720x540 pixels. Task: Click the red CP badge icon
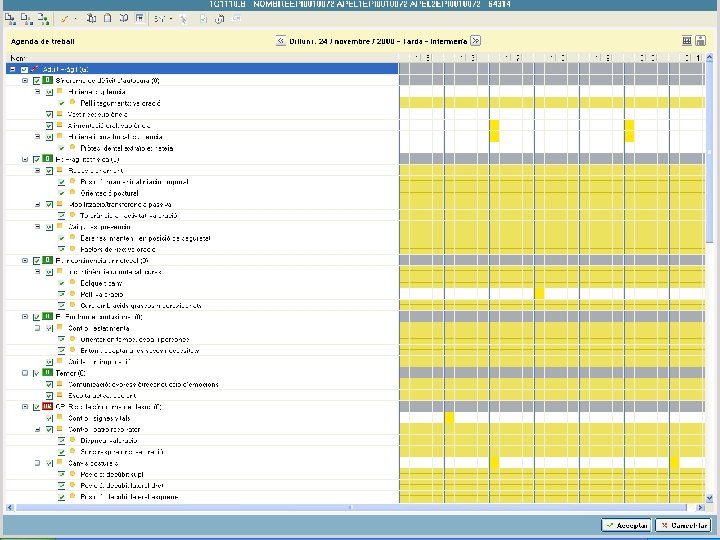tap(47, 406)
